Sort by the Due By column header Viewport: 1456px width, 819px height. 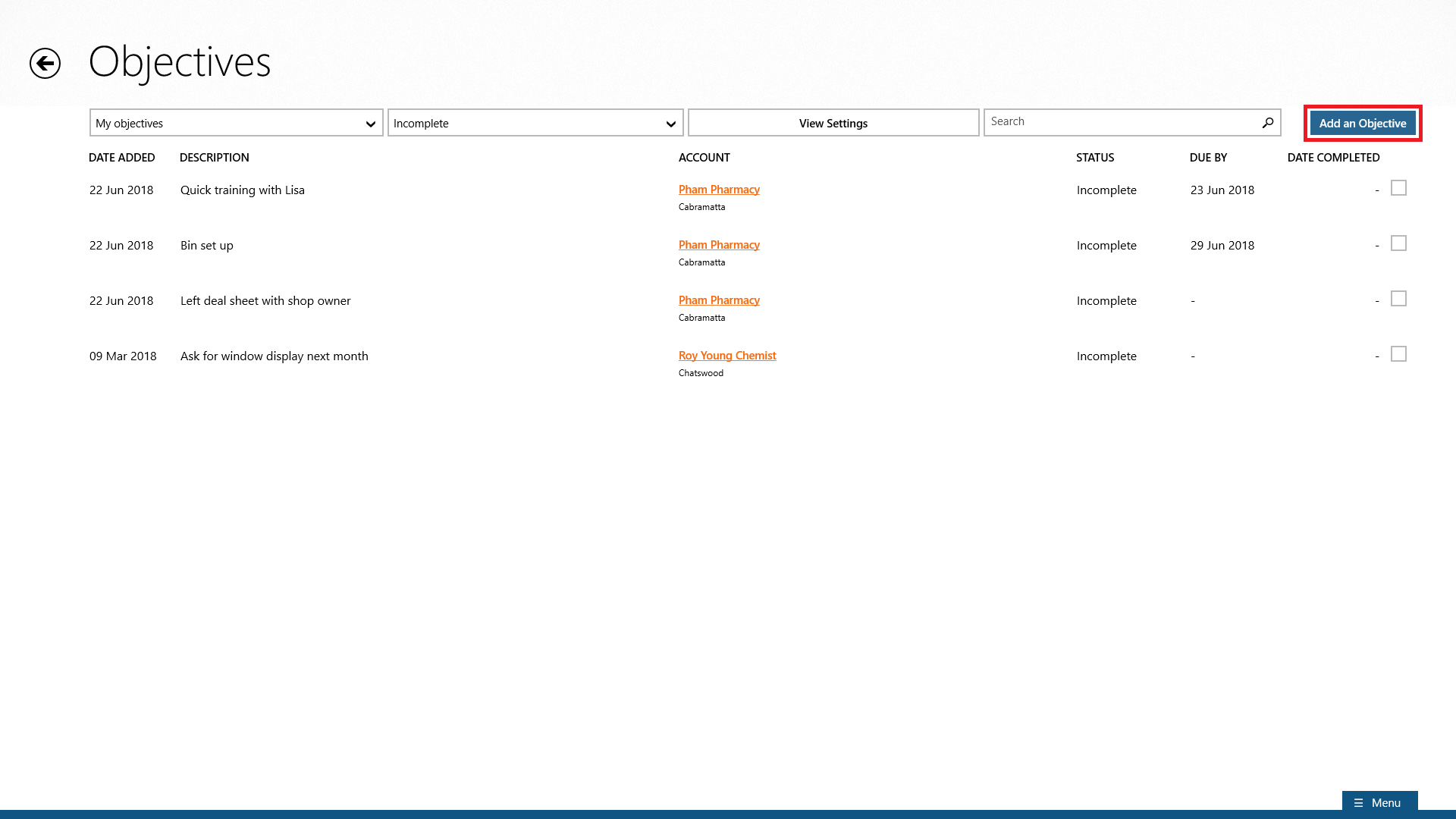(x=1207, y=158)
